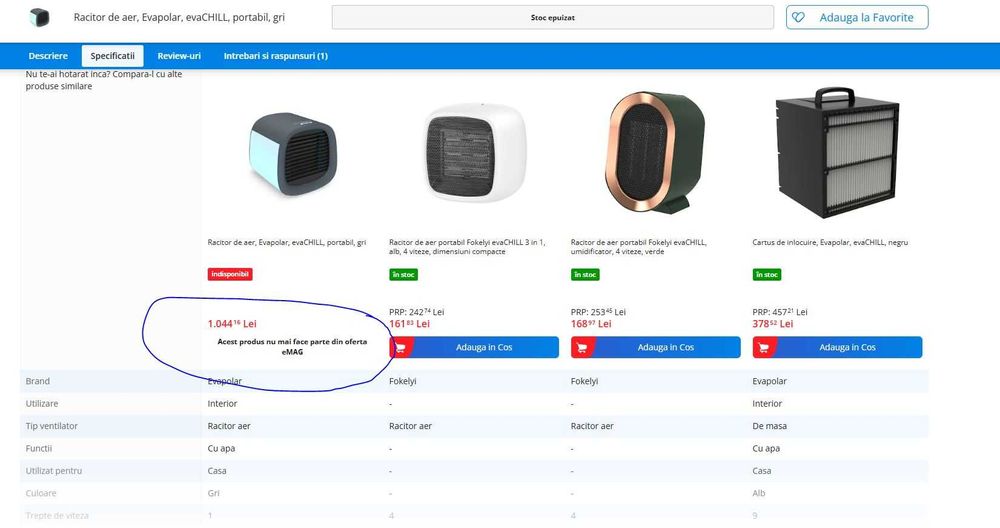Click cart icon for Evapolar cartus 378 Lei
Viewport: 1000px width, 528px height.
click(764, 348)
